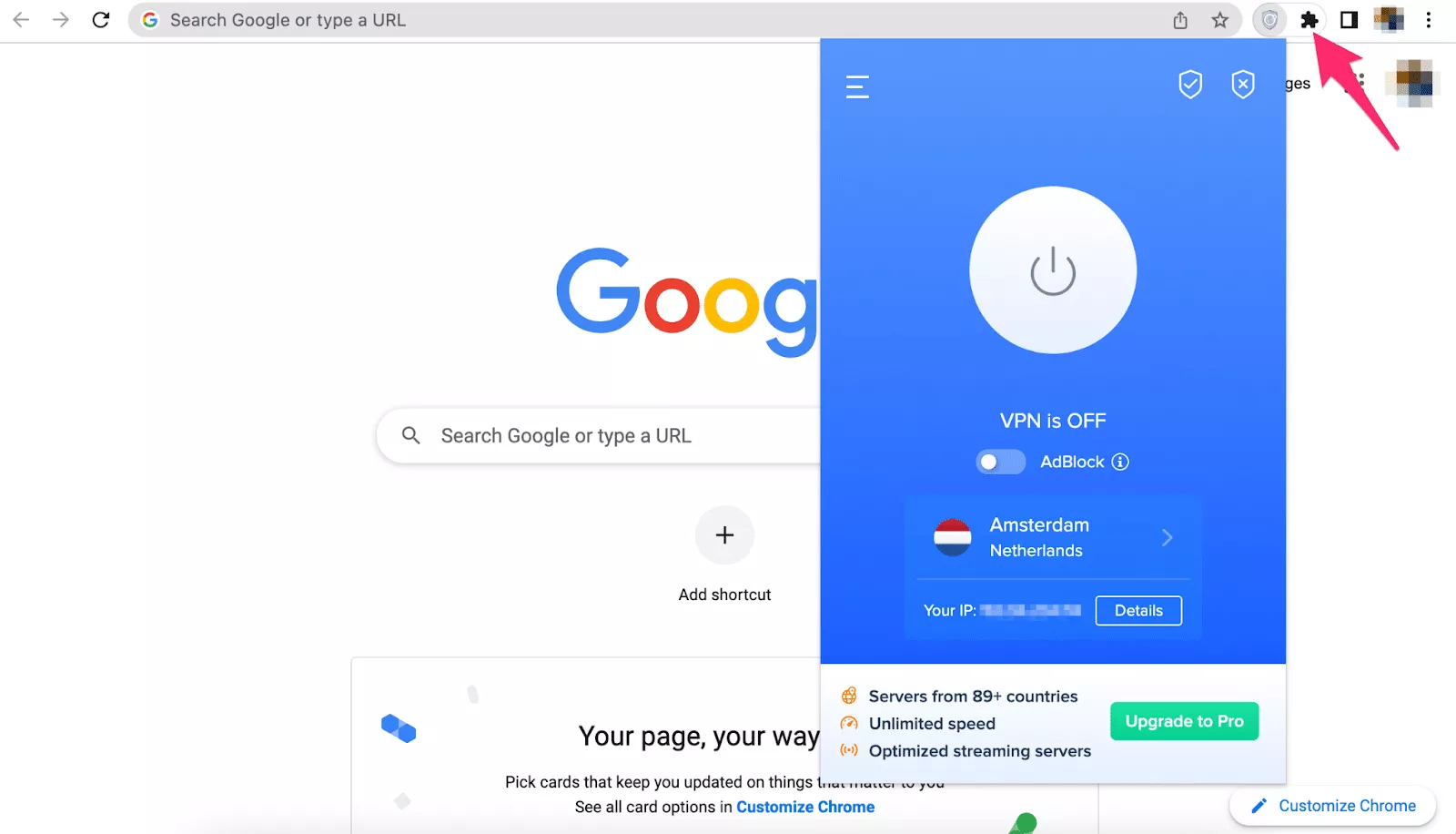Expand Amsterdam Netherlands server selector

click(x=1053, y=537)
